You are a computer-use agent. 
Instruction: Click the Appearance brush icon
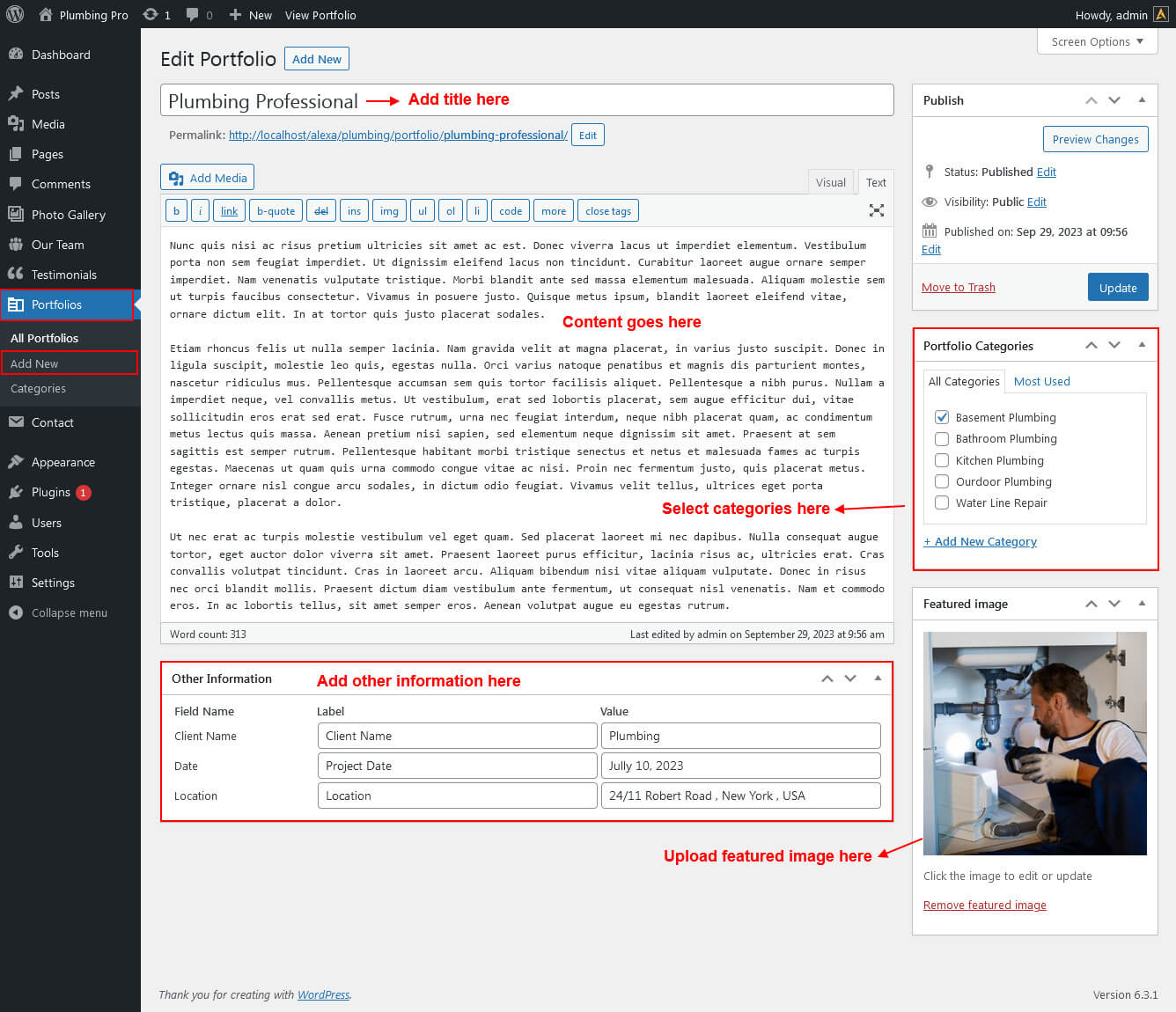pos(16,461)
